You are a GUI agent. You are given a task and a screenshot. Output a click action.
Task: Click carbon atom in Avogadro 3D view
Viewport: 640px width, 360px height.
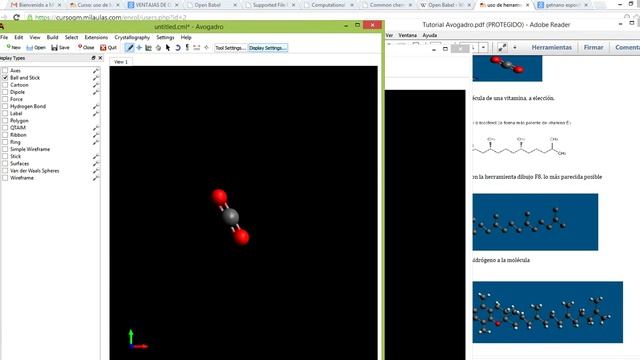231,216
